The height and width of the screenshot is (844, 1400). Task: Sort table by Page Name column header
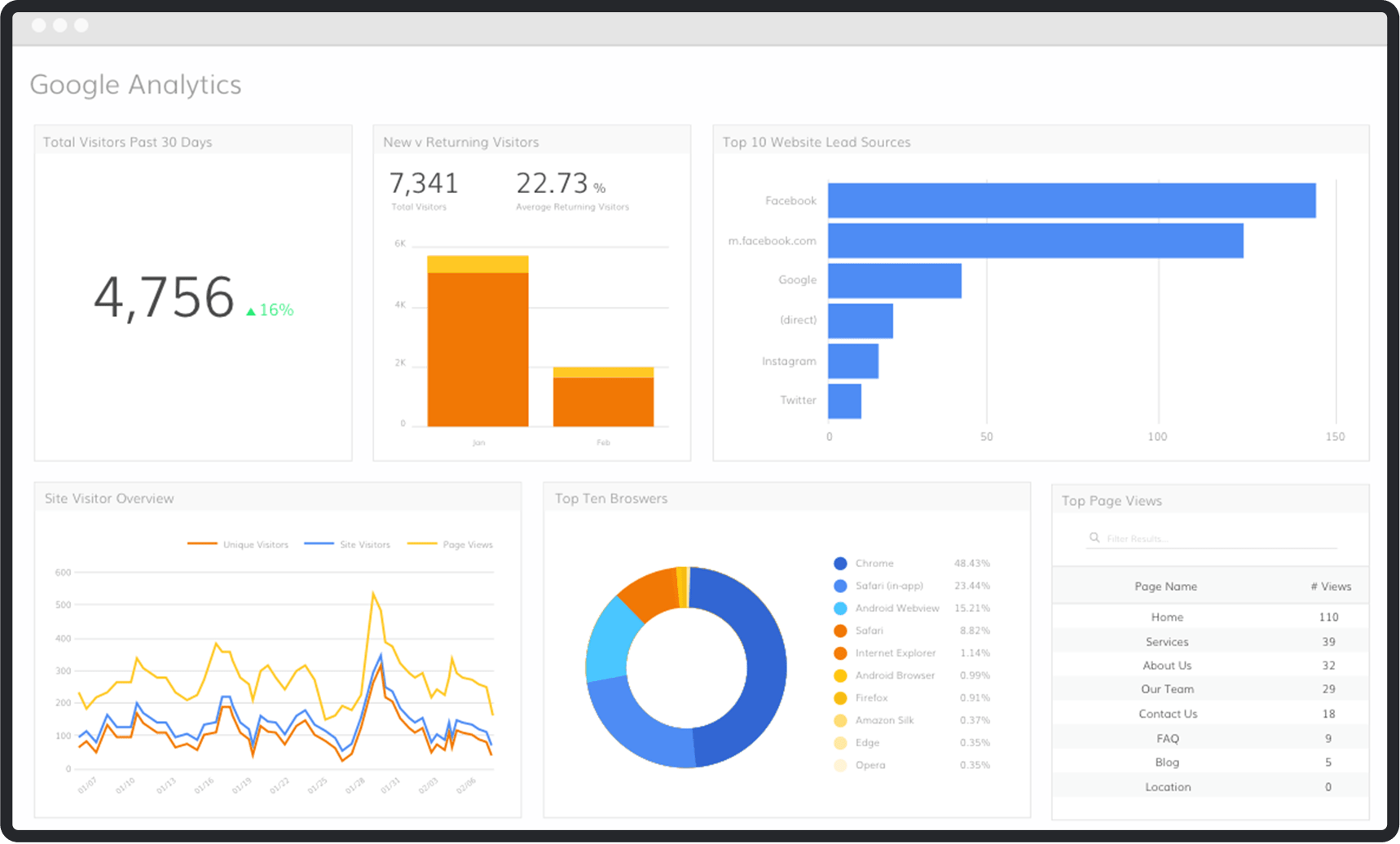pyautogui.click(x=1165, y=587)
